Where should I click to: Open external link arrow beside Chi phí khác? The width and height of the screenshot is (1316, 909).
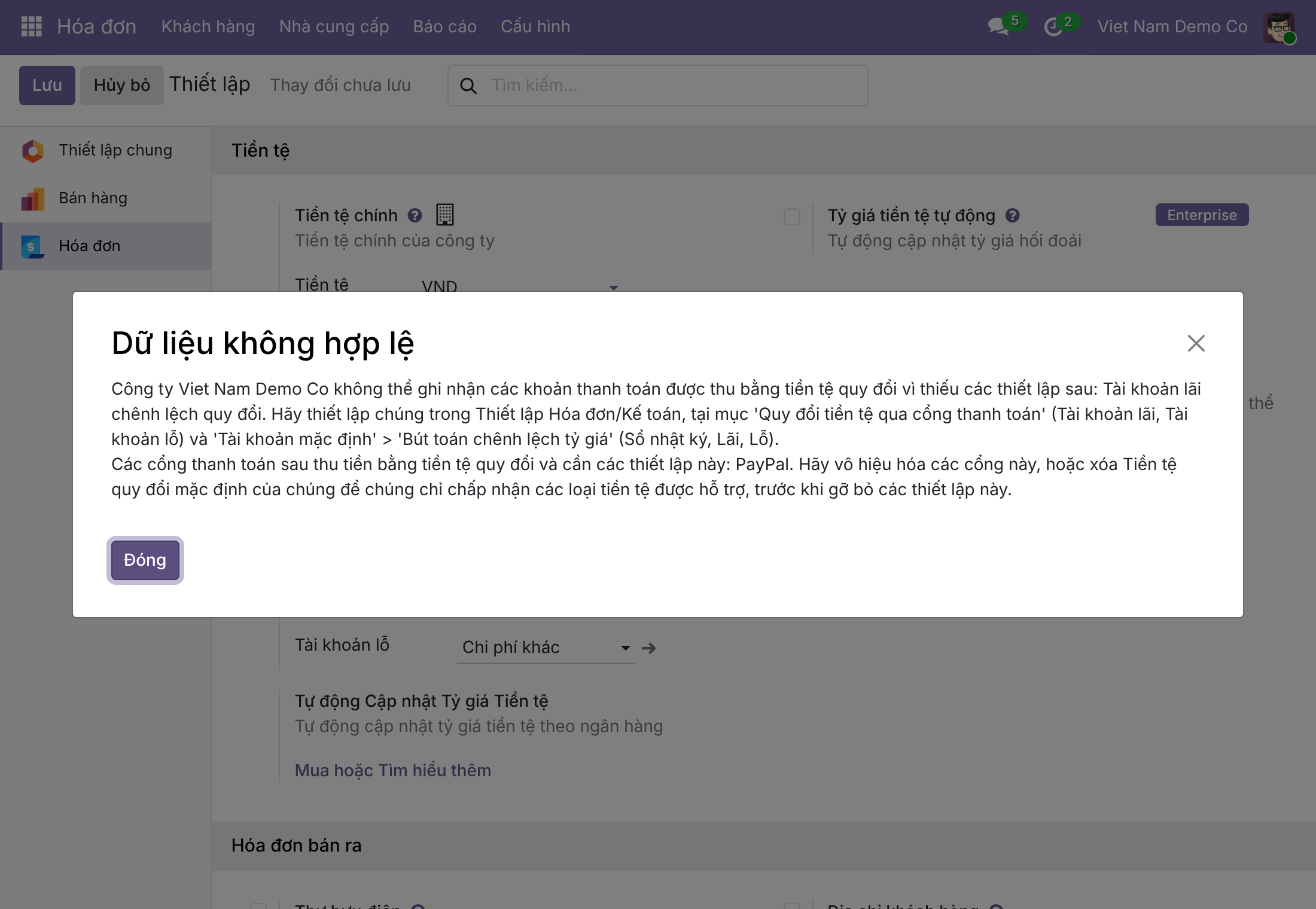tap(649, 648)
